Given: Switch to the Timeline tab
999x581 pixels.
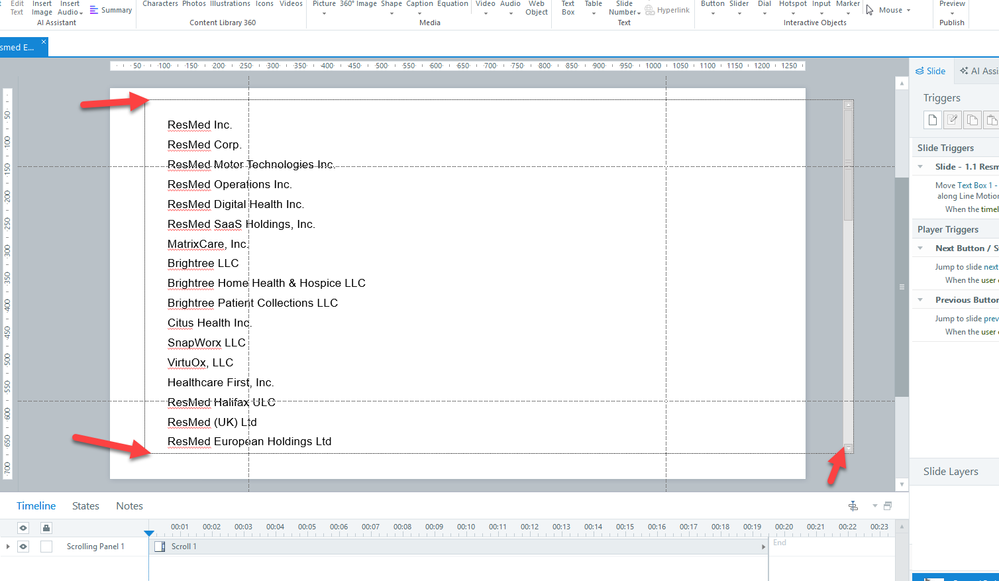Looking at the screenshot, I should [36, 506].
